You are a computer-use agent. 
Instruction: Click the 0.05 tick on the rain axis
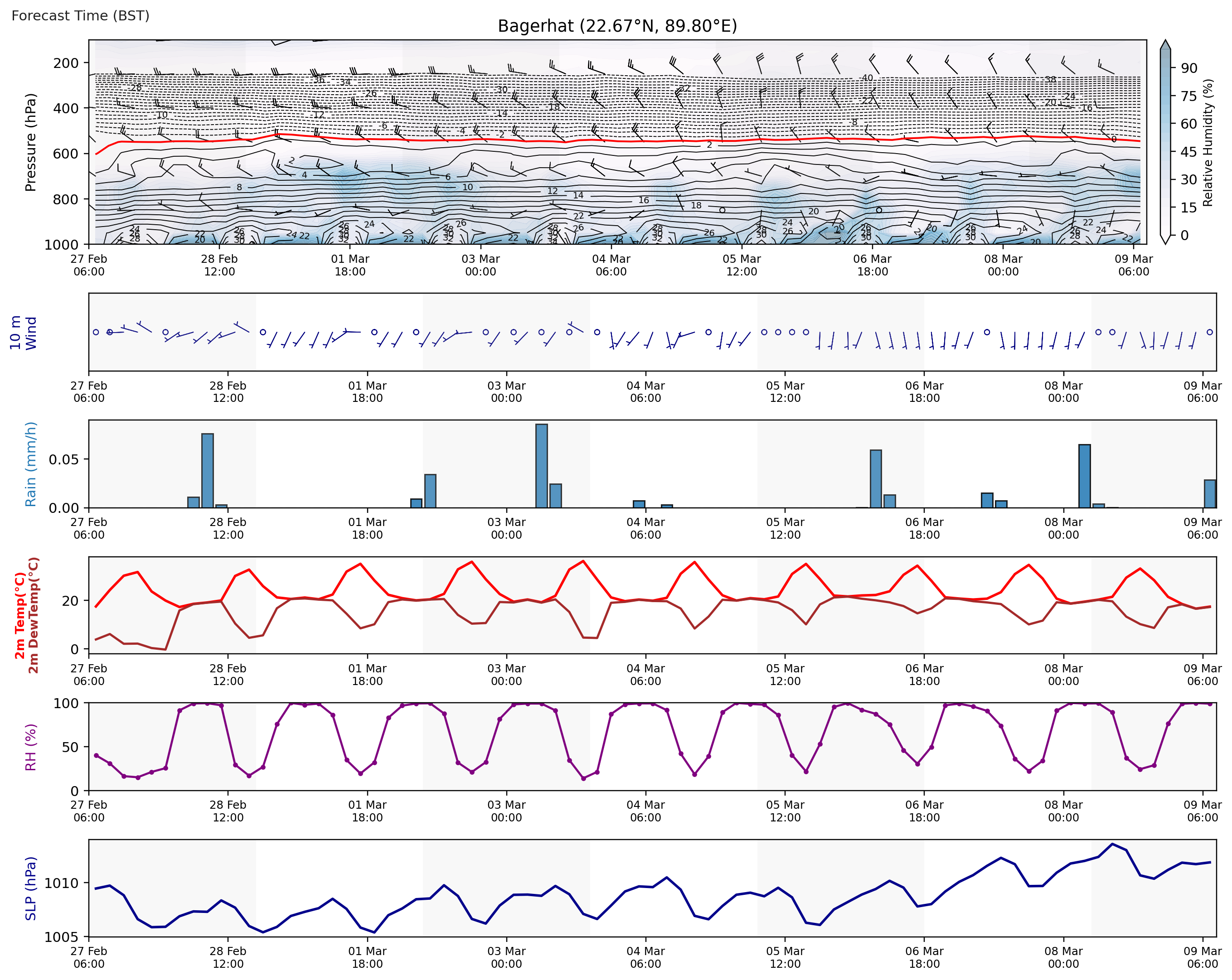(x=64, y=459)
